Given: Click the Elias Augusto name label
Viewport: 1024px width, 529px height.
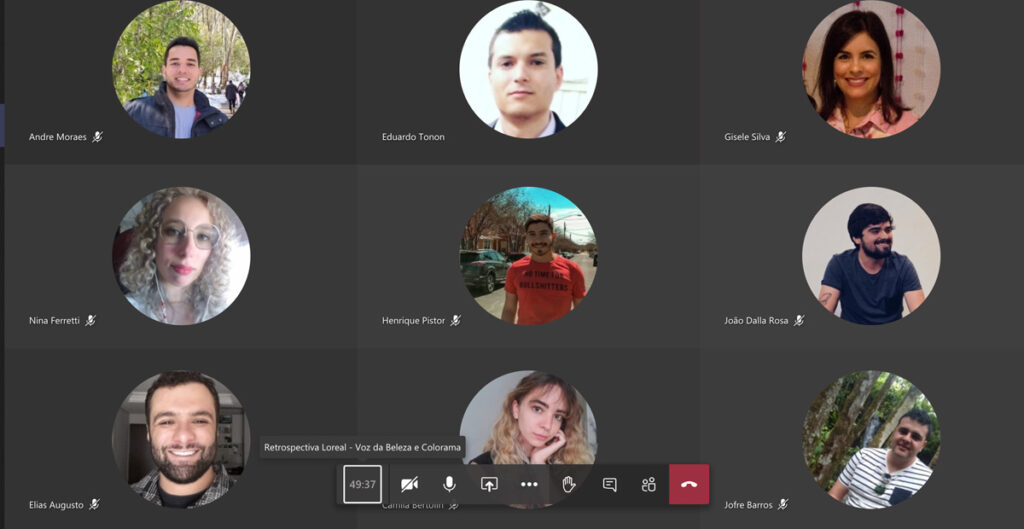Looking at the screenshot, I should [x=56, y=505].
